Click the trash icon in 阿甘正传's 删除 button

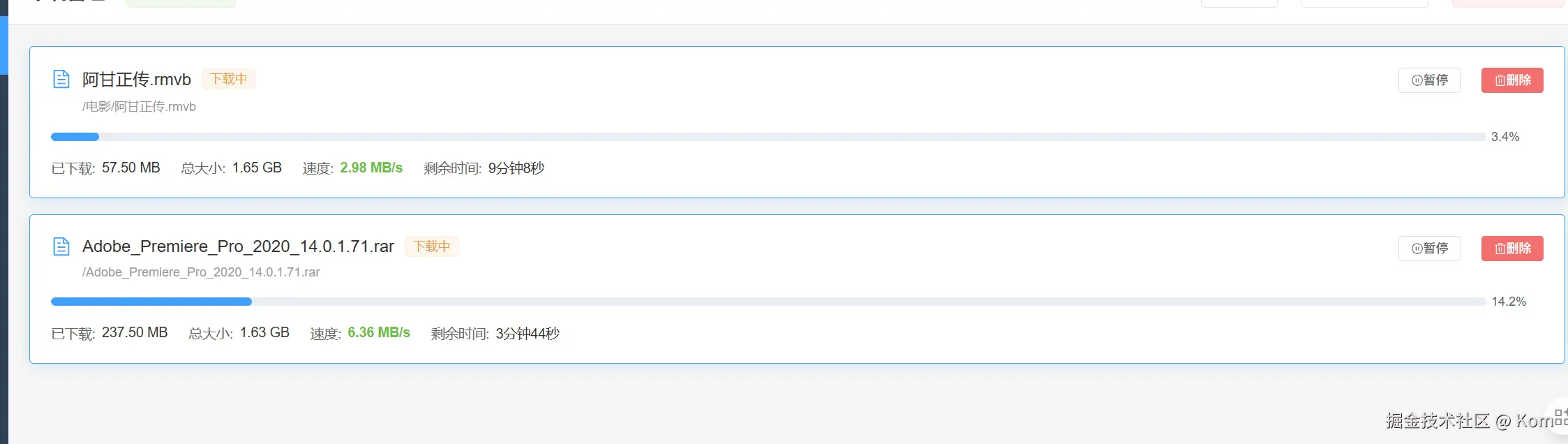[x=1499, y=80]
